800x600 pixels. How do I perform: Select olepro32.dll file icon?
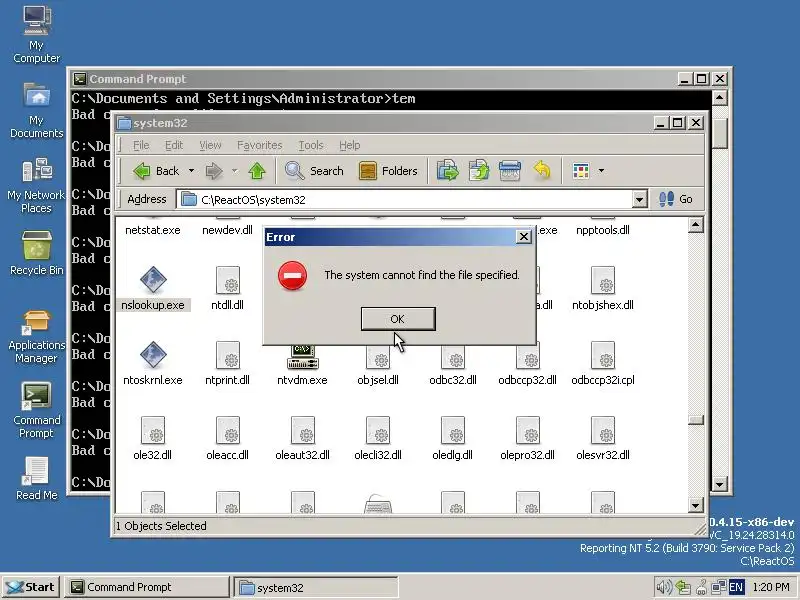[x=528, y=430]
